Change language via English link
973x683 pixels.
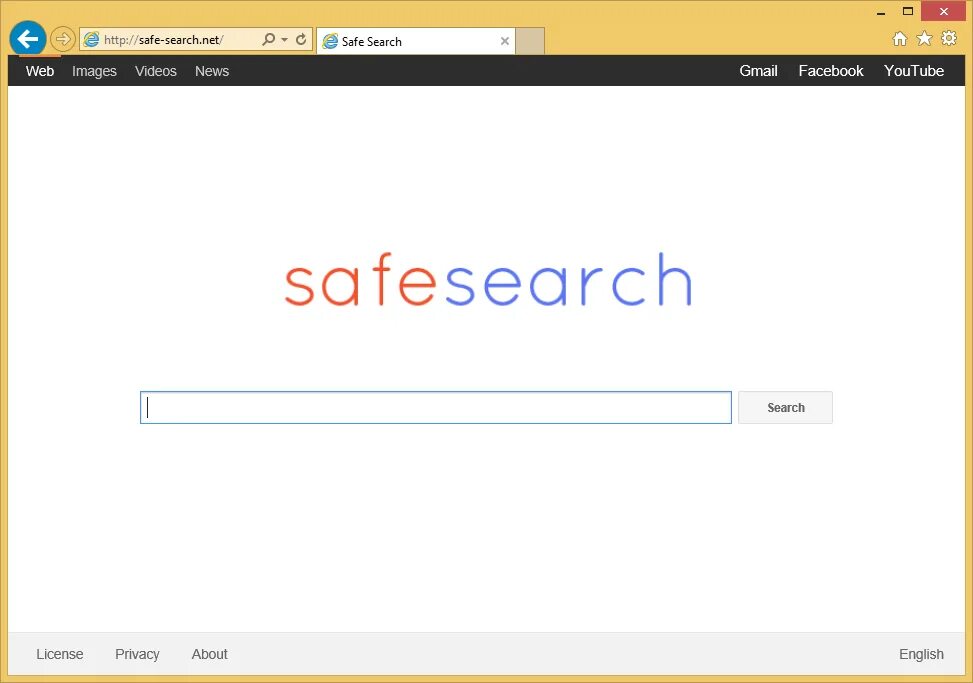921,654
